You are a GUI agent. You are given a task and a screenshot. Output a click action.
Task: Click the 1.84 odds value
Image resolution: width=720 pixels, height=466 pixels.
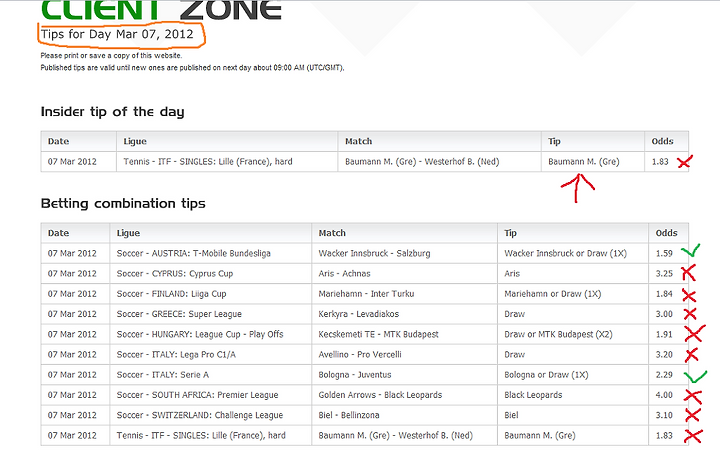(x=664, y=294)
